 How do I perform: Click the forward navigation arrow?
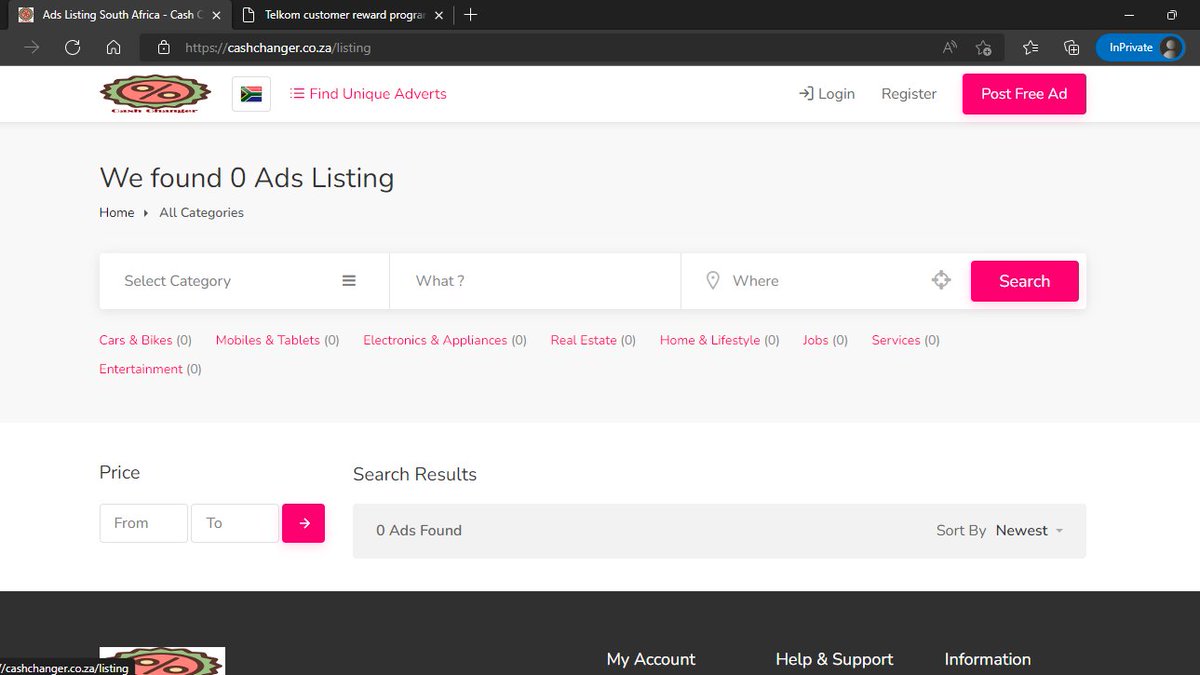point(32,47)
